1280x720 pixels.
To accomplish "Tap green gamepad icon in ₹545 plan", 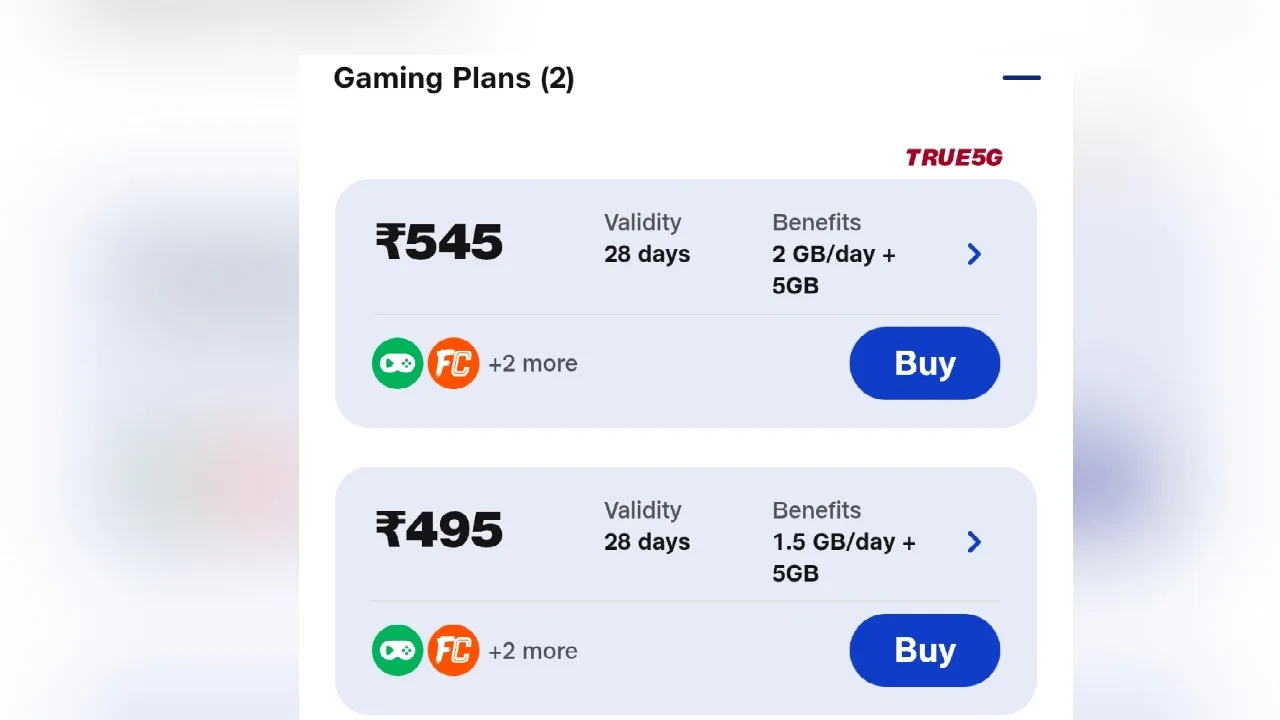I will (x=398, y=363).
